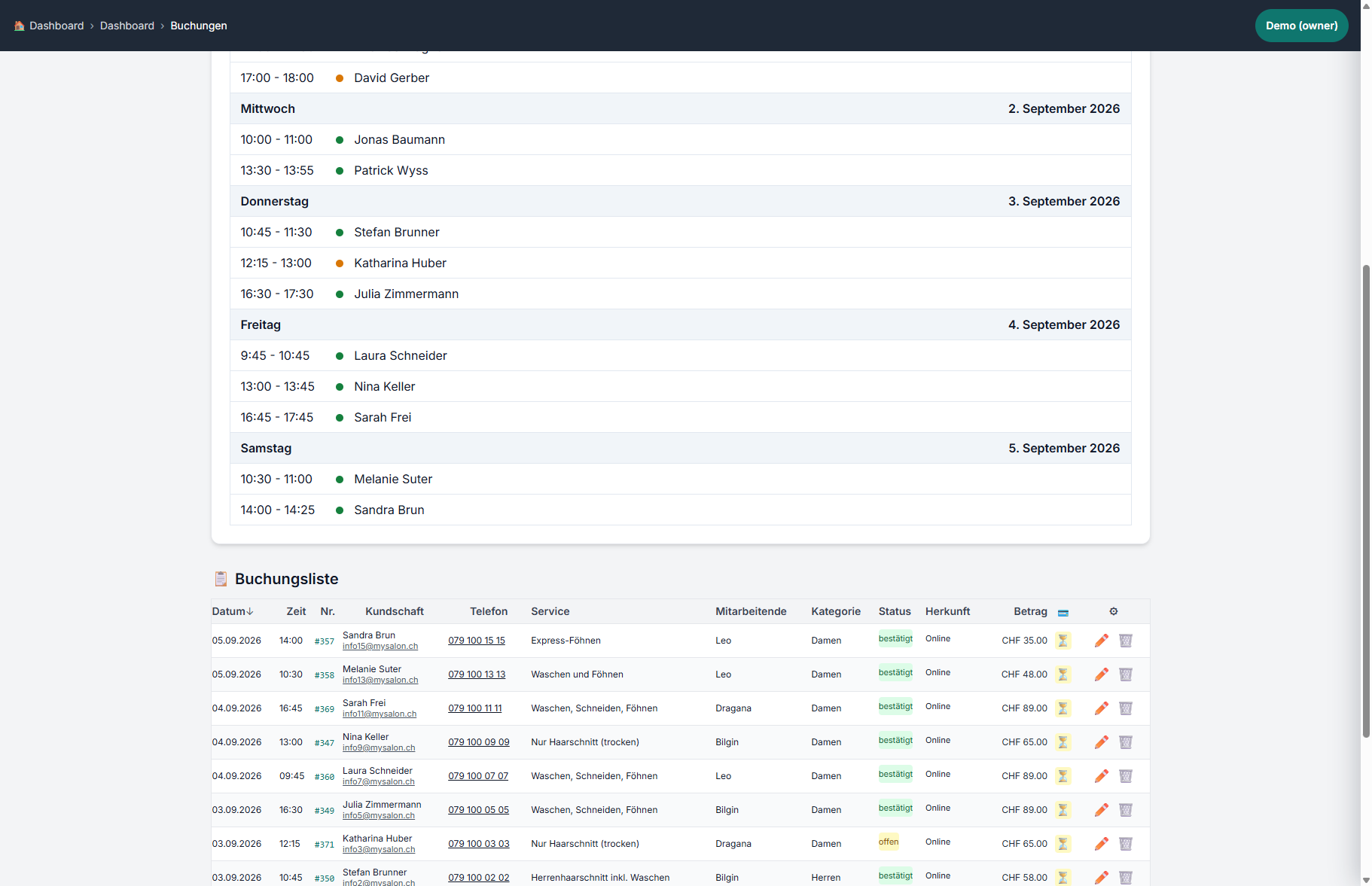Image resolution: width=1372 pixels, height=886 pixels.
Task: Open the Demo (owner) account menu
Action: click(1301, 26)
